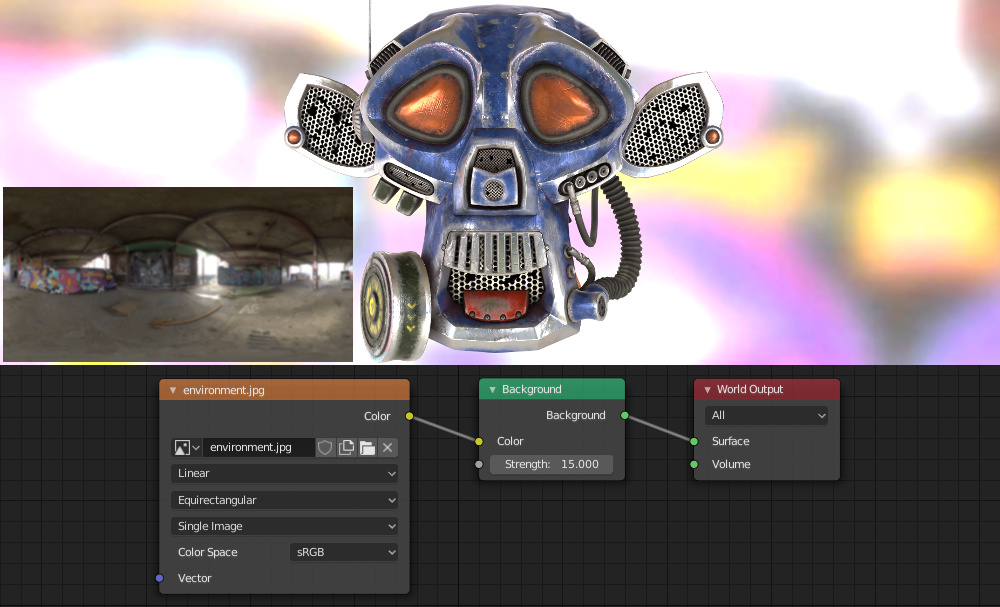Click the new image copy icon

click(346, 448)
